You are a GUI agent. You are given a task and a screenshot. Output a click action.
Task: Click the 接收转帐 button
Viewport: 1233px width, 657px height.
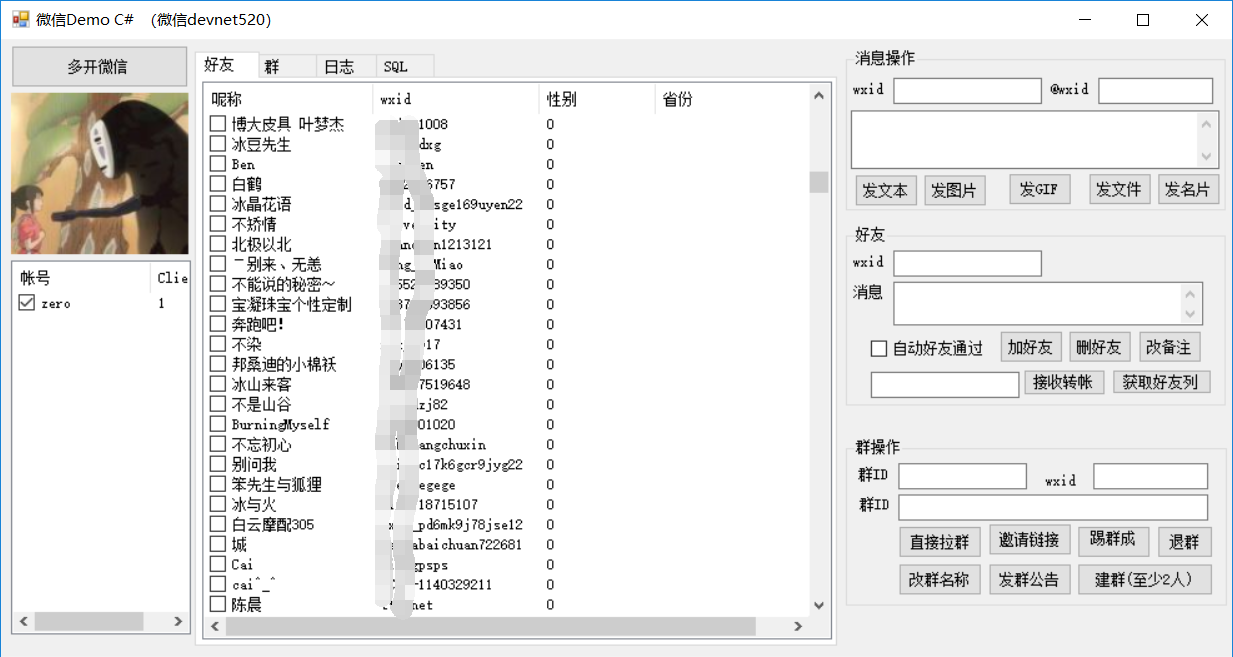click(x=1064, y=382)
